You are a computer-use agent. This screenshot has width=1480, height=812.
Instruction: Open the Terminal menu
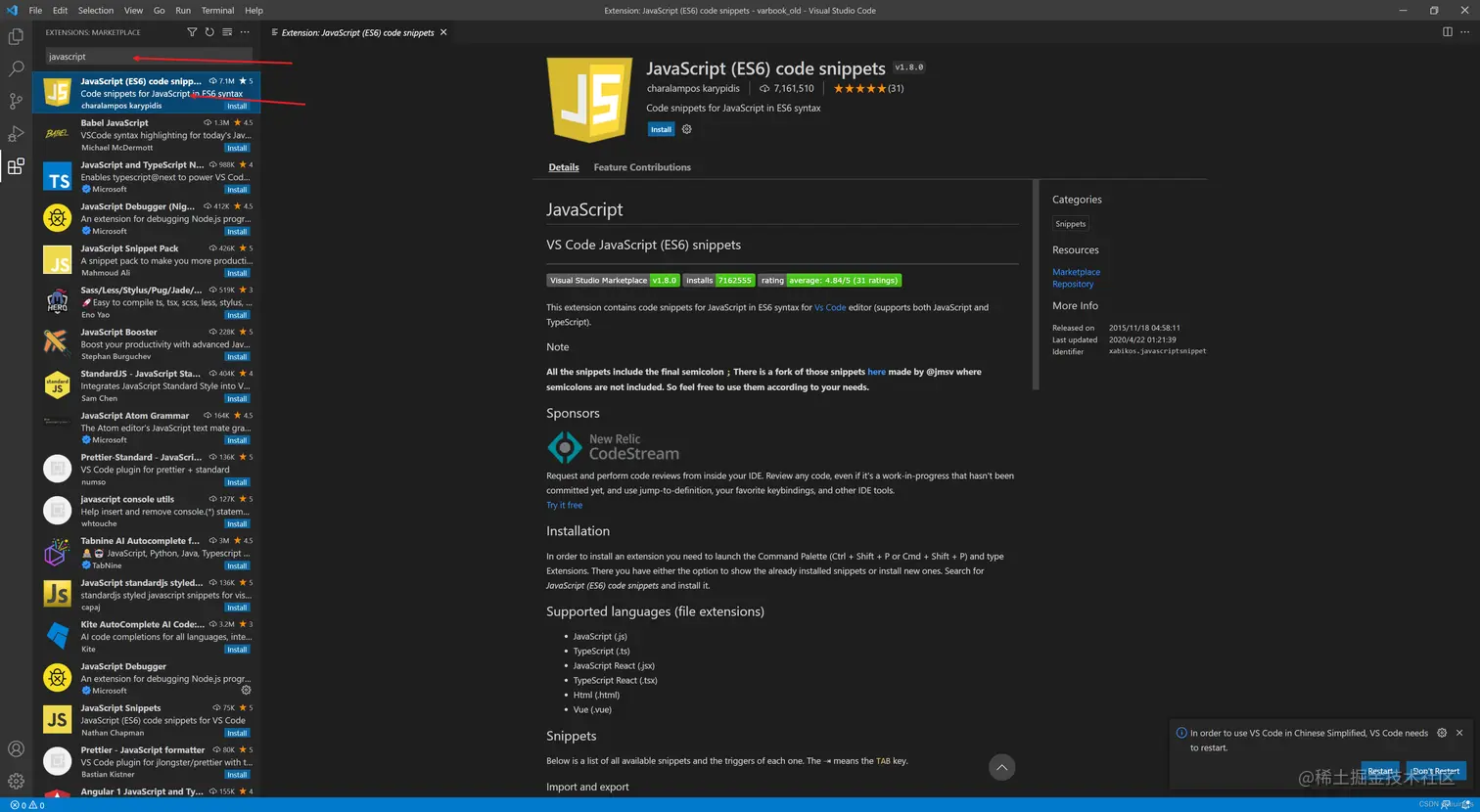[217, 10]
